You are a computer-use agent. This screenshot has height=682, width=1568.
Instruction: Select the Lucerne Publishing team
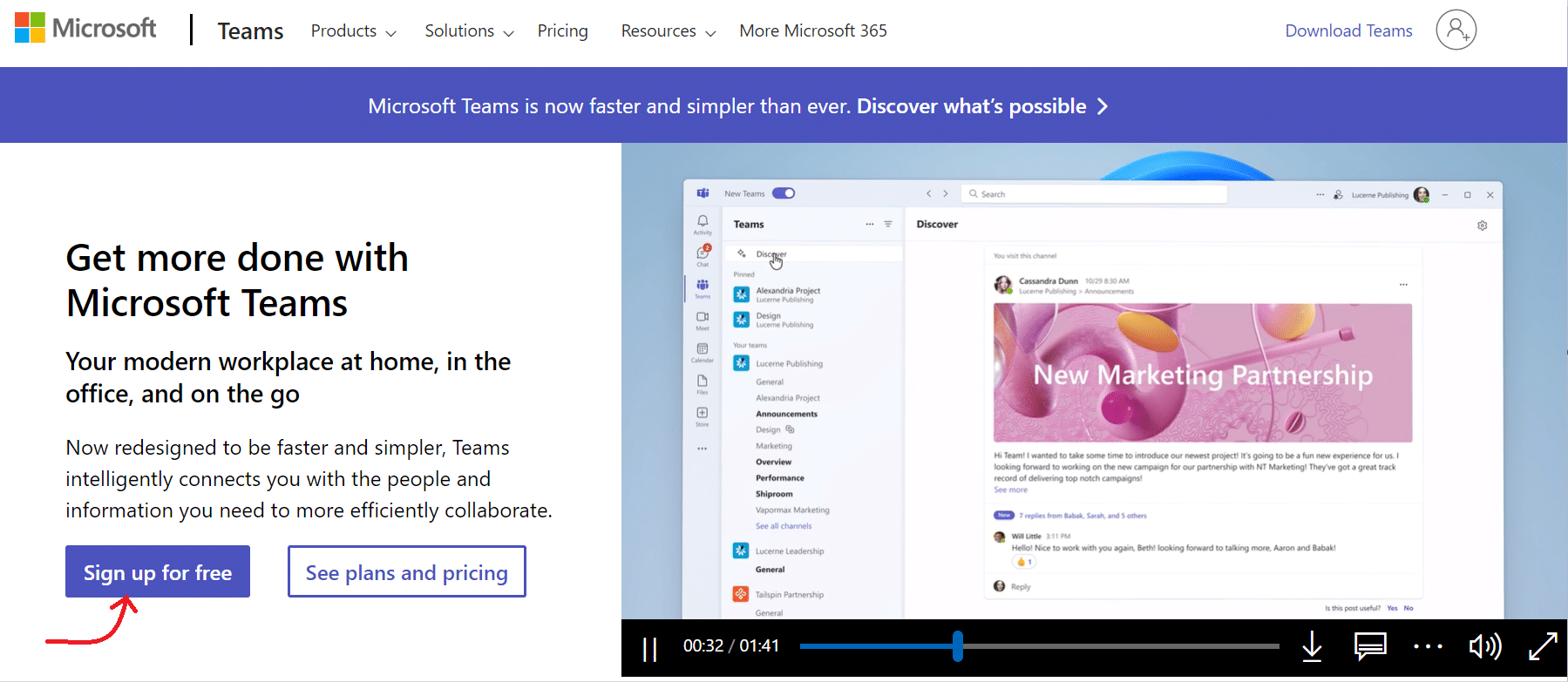[789, 363]
